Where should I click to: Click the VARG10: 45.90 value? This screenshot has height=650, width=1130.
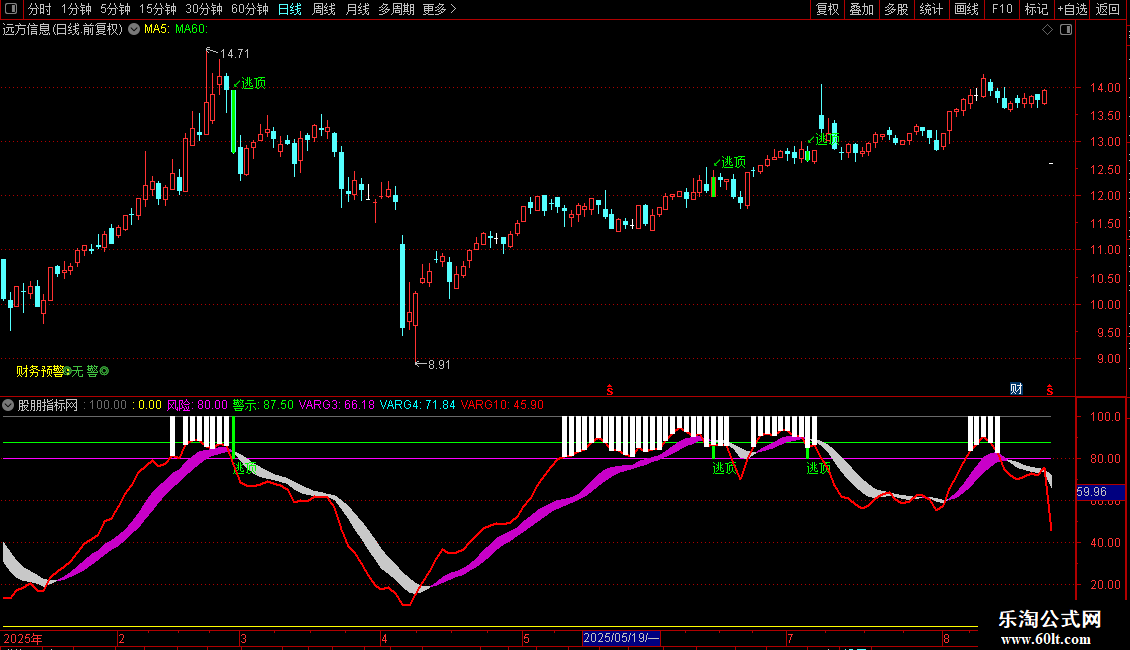coord(502,405)
